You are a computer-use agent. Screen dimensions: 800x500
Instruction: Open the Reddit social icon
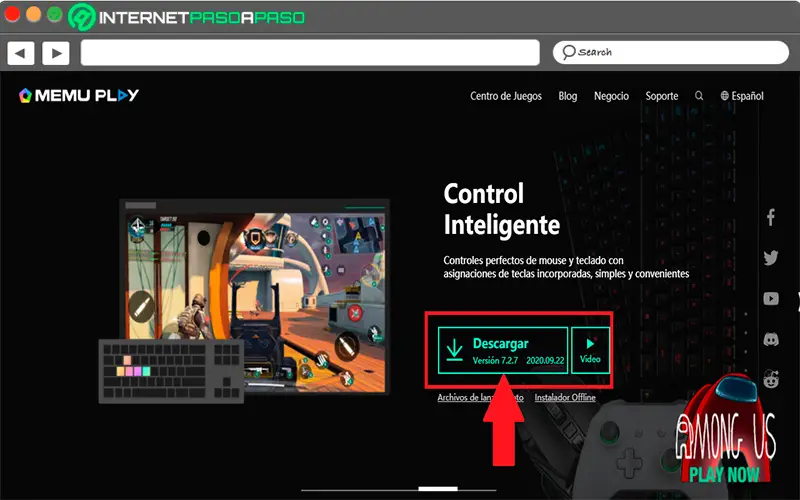coord(771,379)
